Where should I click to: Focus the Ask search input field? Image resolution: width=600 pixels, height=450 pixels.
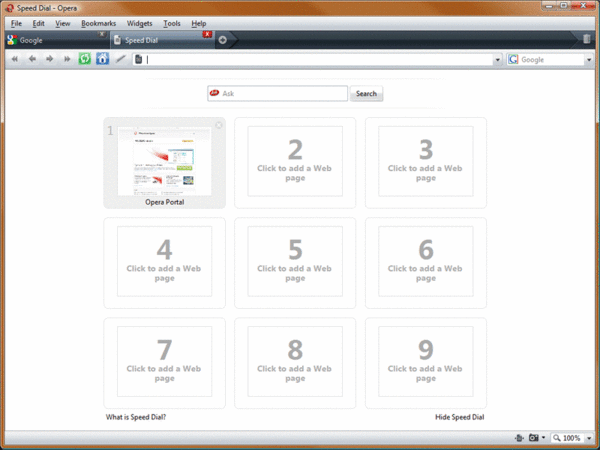pyautogui.click(x=277, y=93)
